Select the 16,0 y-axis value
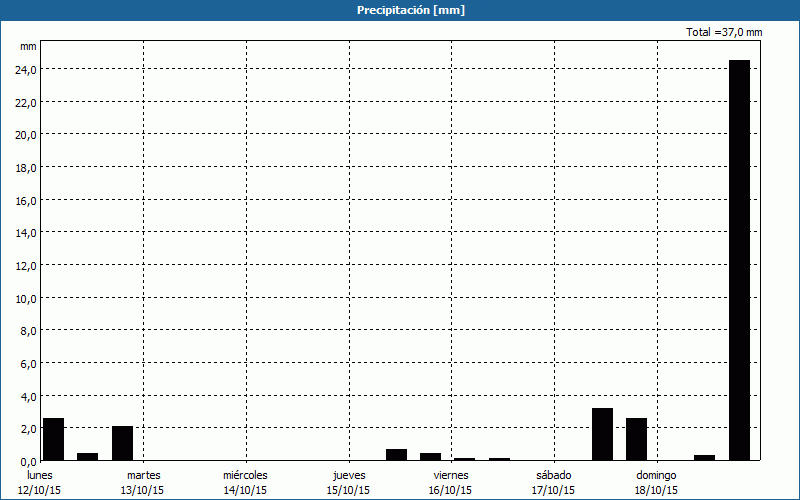Viewport: 800px width, 500px height. point(26,201)
